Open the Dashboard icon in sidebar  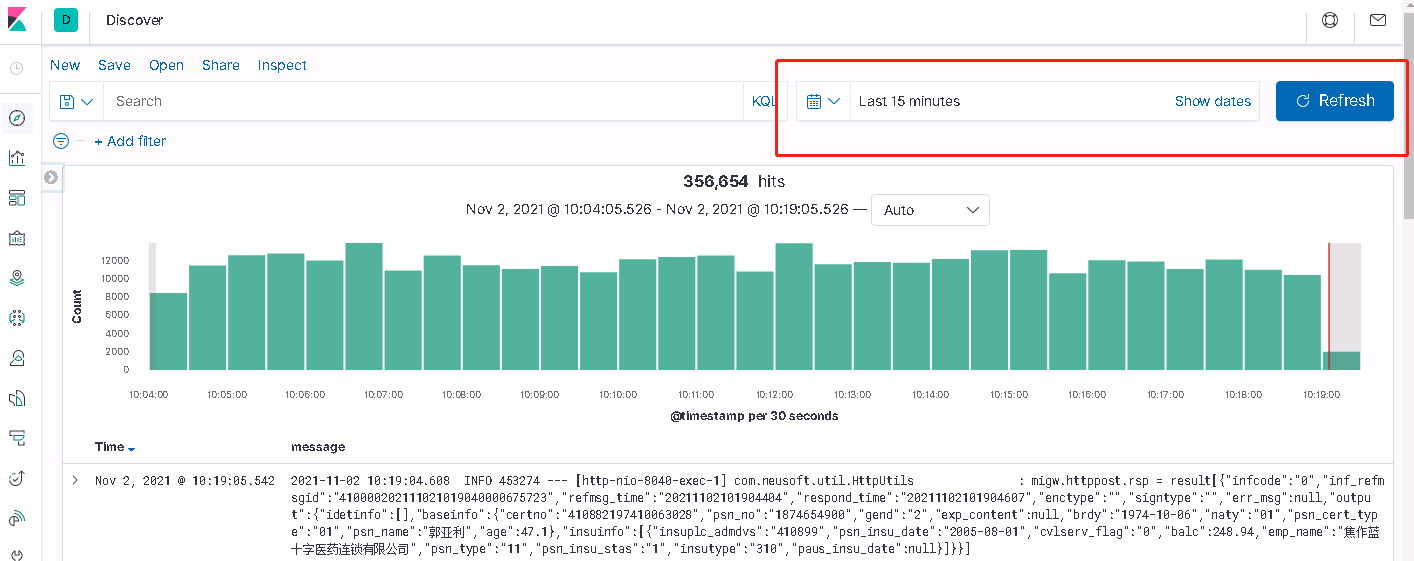16,198
